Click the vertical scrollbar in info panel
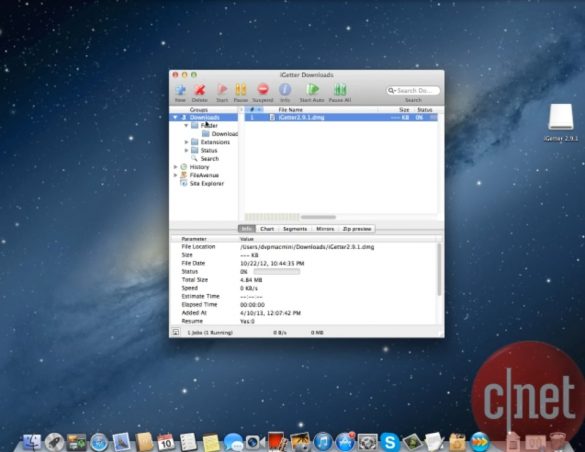This screenshot has width=585, height=452. pyautogui.click(x=439, y=269)
